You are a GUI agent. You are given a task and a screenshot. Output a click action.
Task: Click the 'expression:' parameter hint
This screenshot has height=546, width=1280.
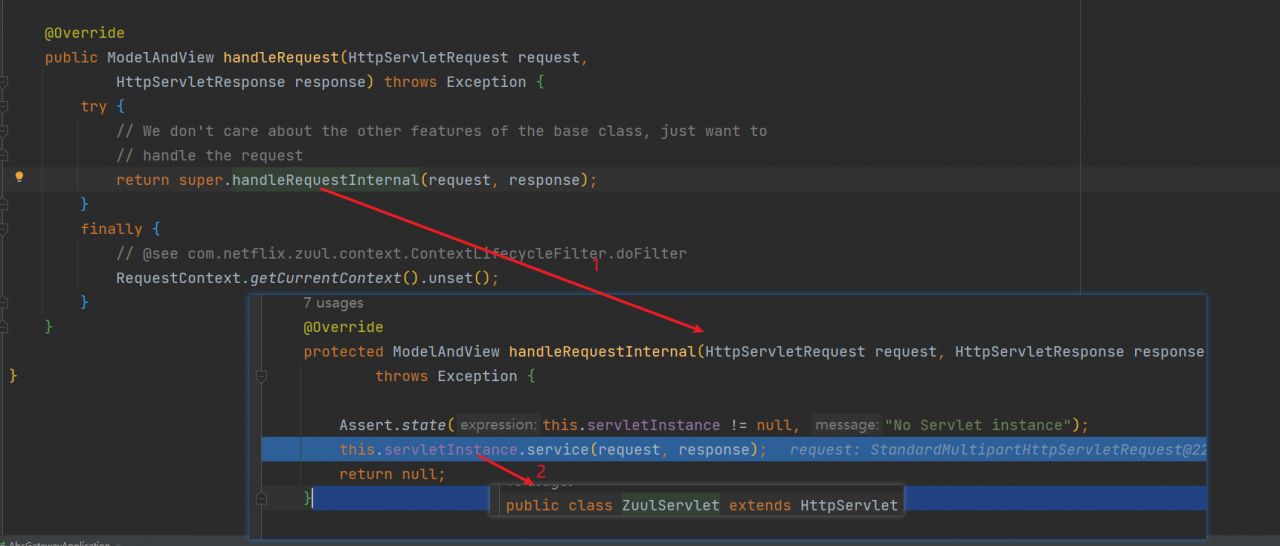point(500,425)
